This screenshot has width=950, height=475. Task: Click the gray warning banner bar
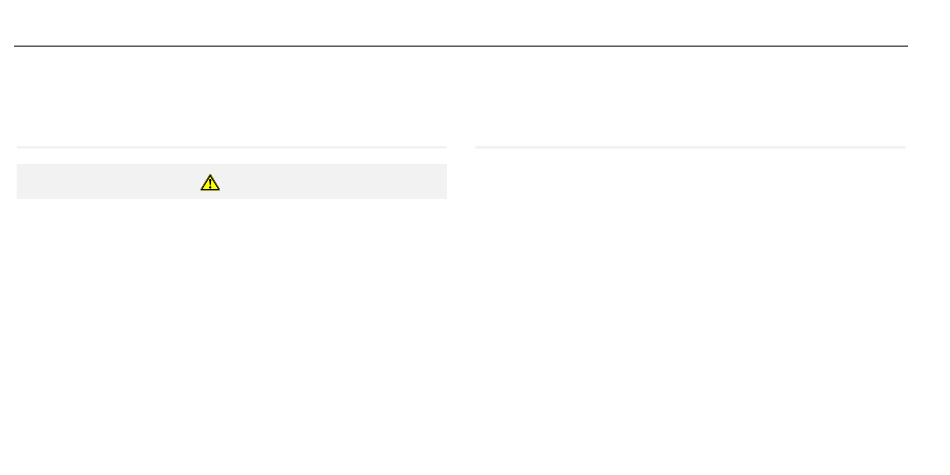(231, 181)
